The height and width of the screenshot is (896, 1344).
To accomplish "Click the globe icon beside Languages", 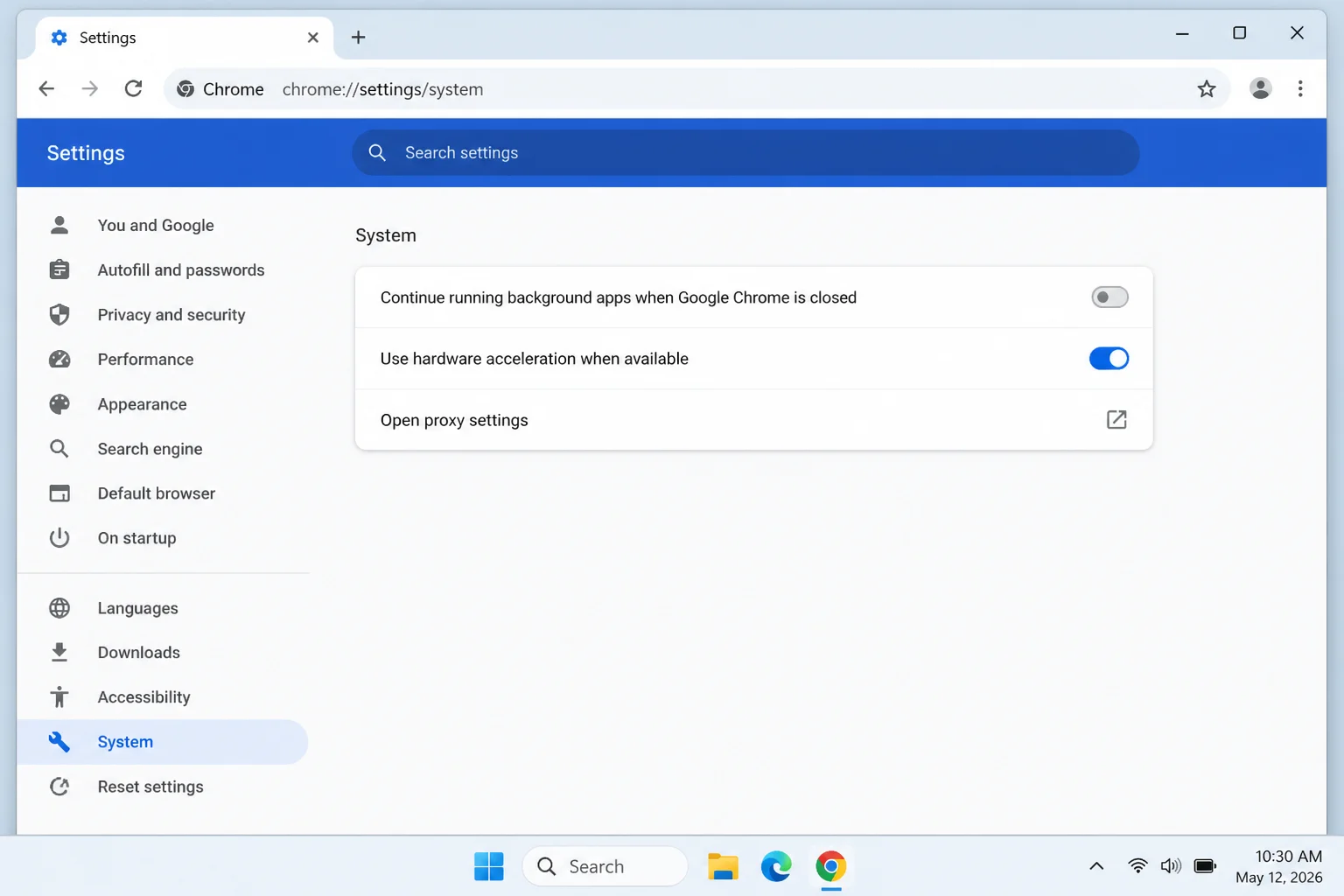I will pyautogui.click(x=59, y=607).
